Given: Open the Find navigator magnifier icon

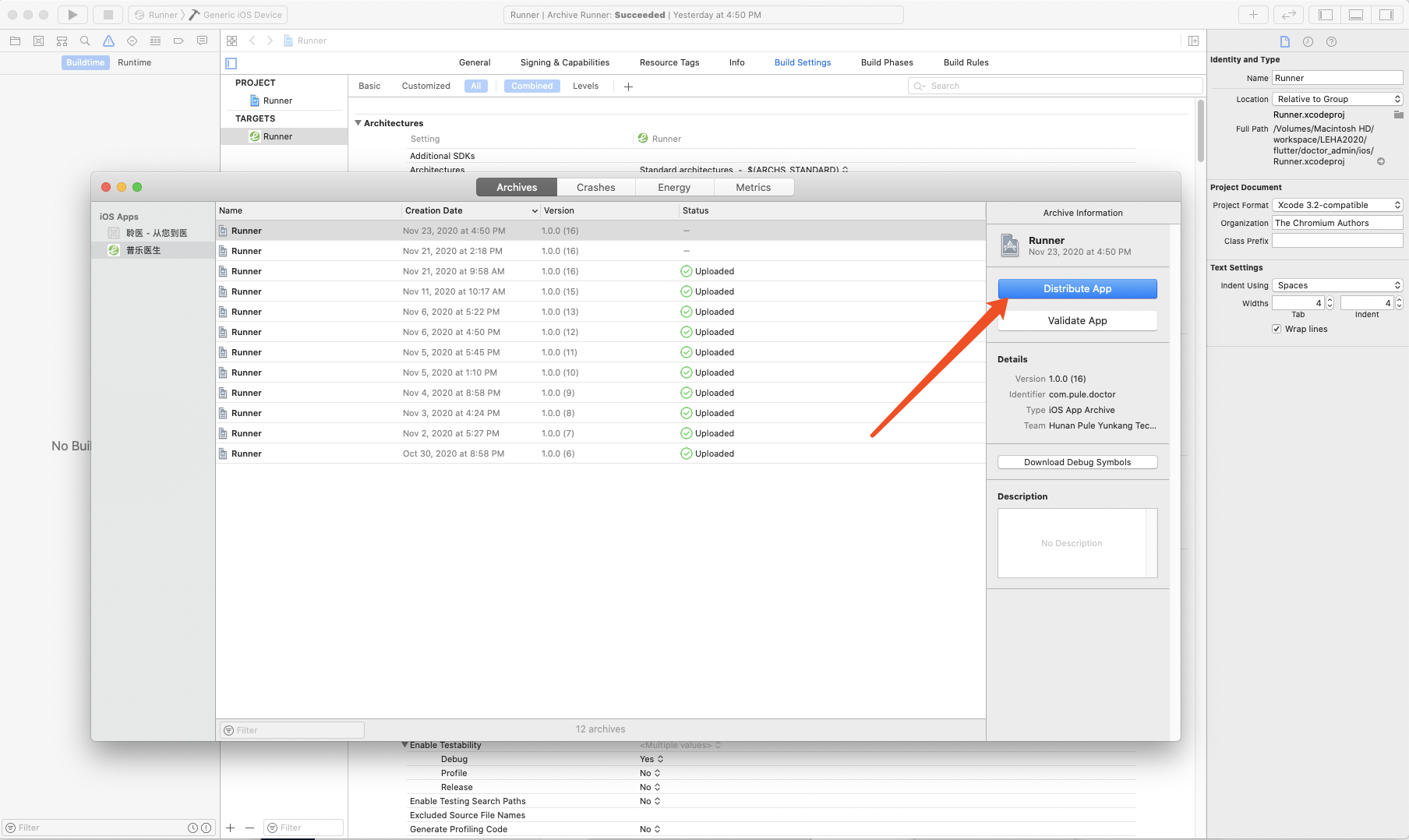Looking at the screenshot, I should (x=85, y=41).
